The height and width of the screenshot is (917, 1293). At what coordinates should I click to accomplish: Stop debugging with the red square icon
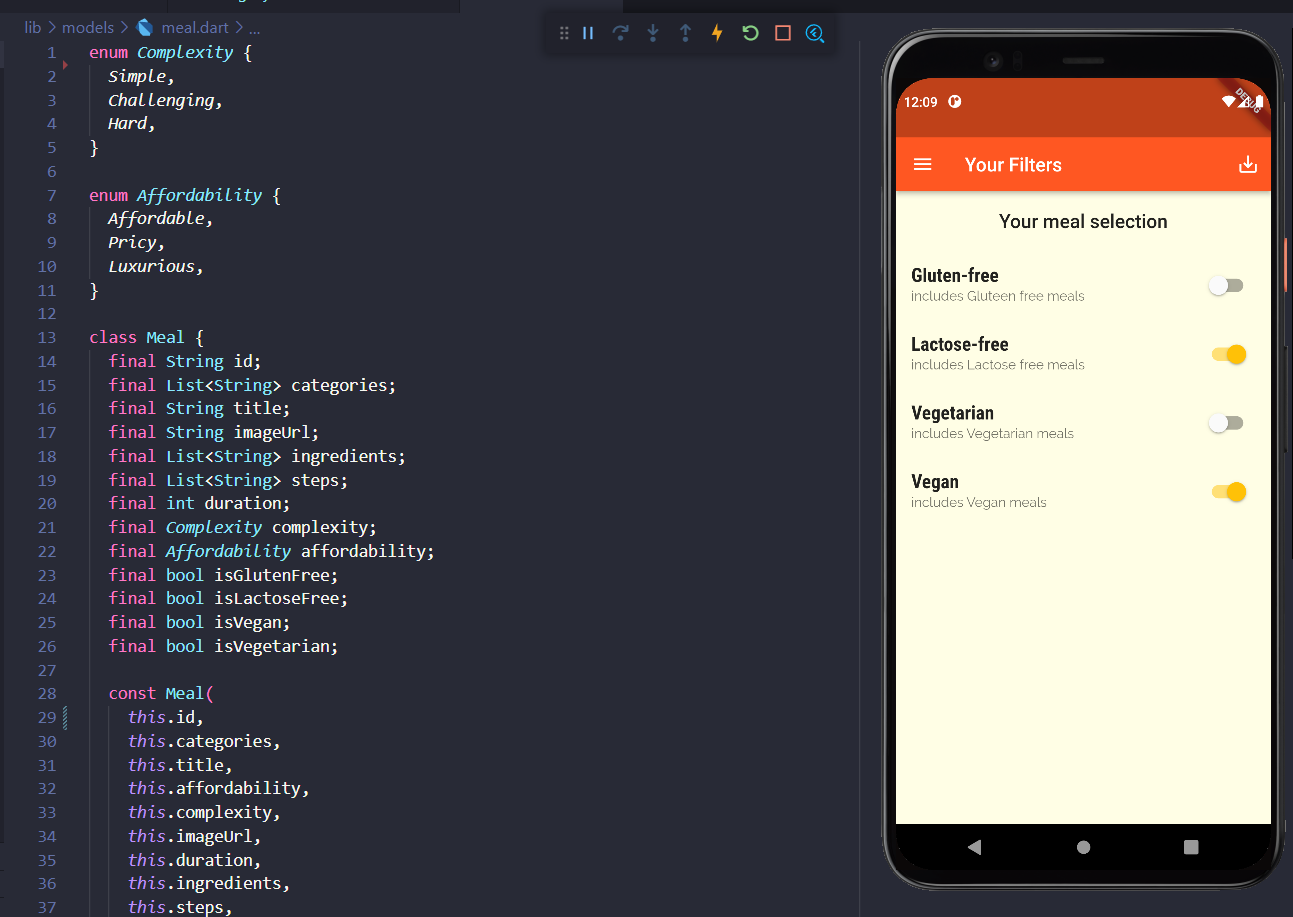coord(782,33)
